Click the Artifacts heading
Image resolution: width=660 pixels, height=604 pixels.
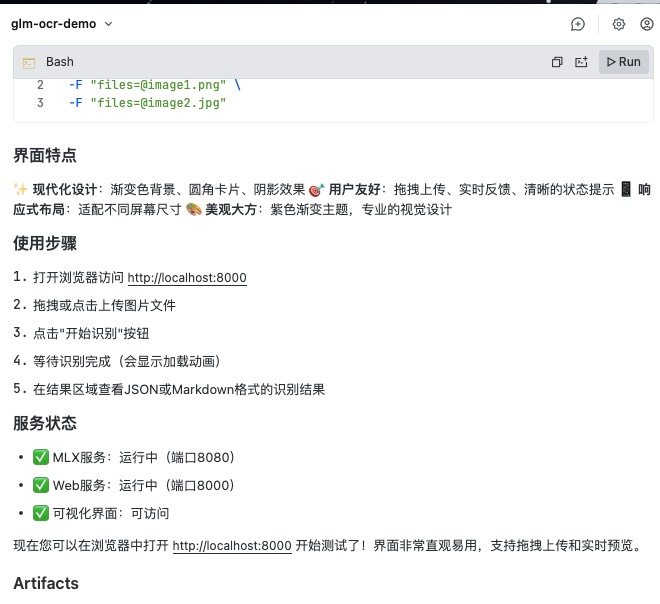[x=46, y=583]
